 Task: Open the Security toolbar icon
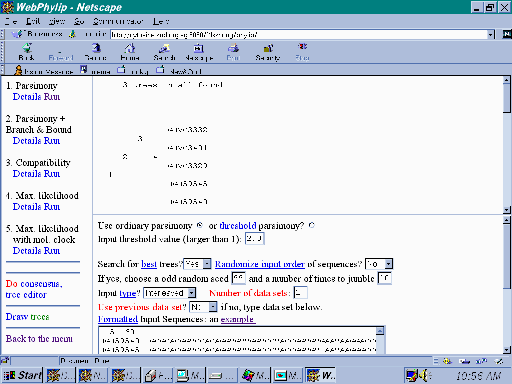(x=268, y=48)
